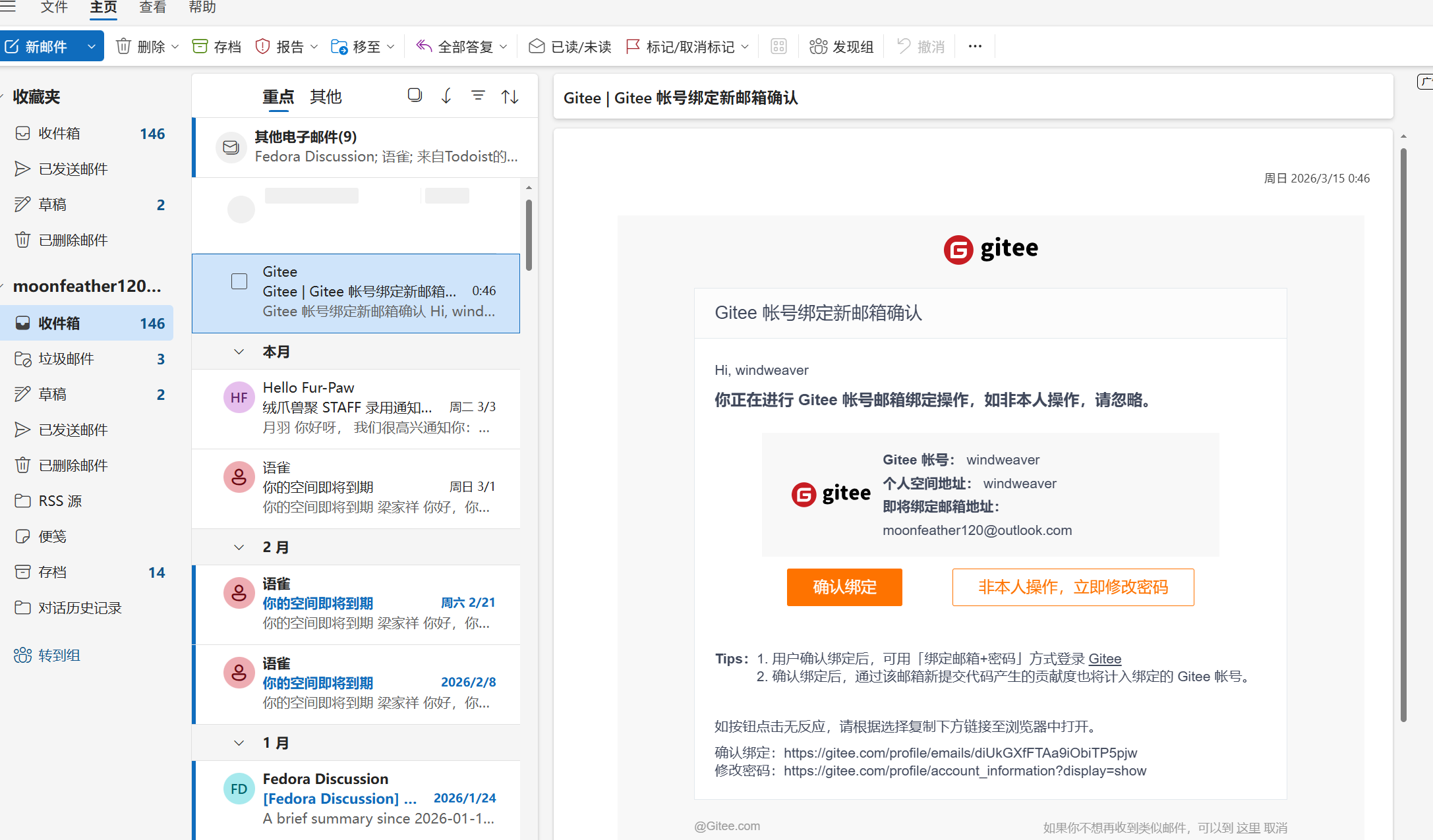Image resolution: width=1433 pixels, height=840 pixels.
Task: Open the Fedora Discussion email
Action: pyautogui.click(x=356, y=800)
